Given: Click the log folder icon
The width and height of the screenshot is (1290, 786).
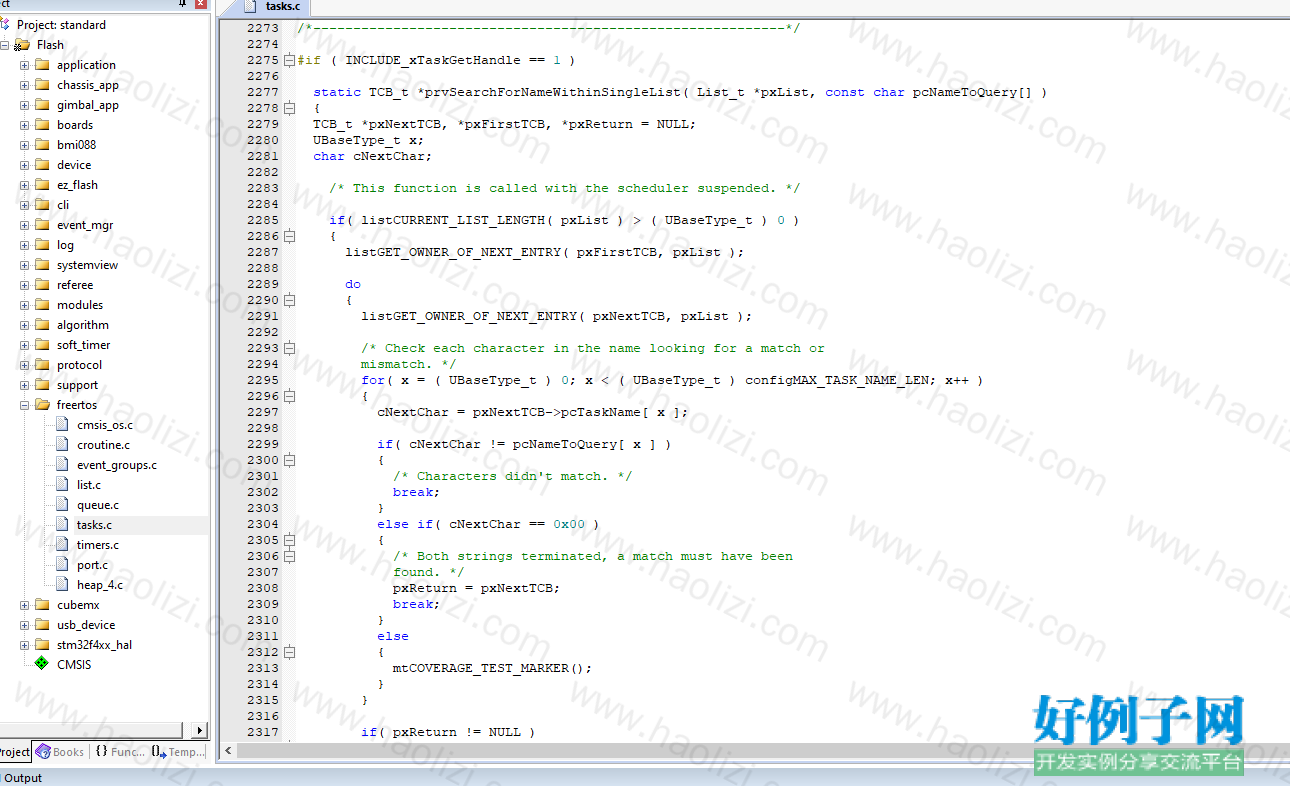Looking at the screenshot, I should pos(42,245).
